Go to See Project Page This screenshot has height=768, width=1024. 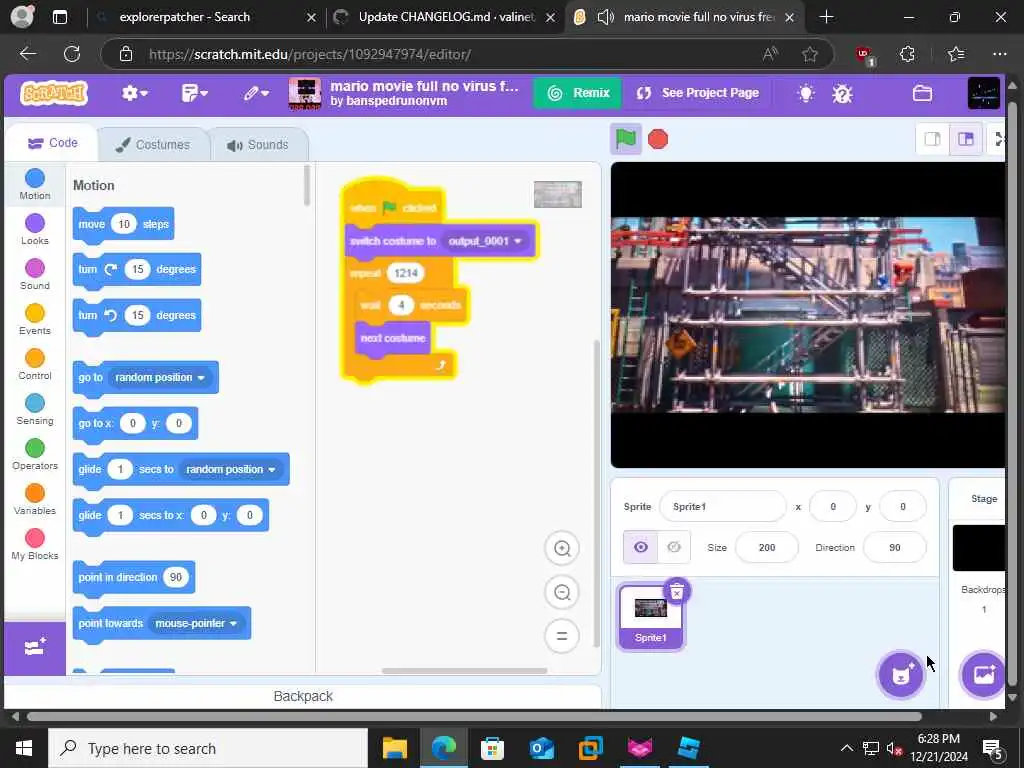[697, 93]
